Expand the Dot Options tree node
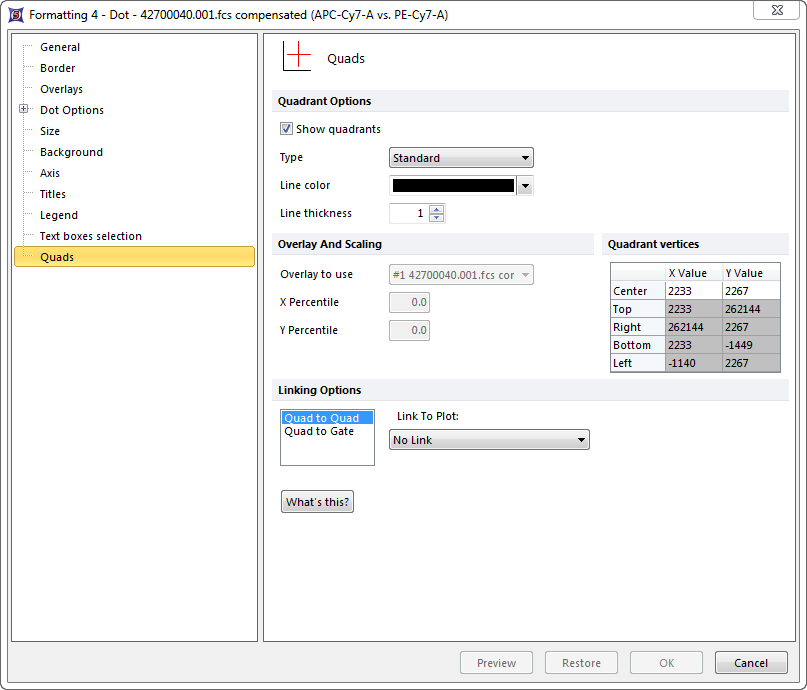The height and width of the screenshot is (690, 807). click(x=23, y=110)
